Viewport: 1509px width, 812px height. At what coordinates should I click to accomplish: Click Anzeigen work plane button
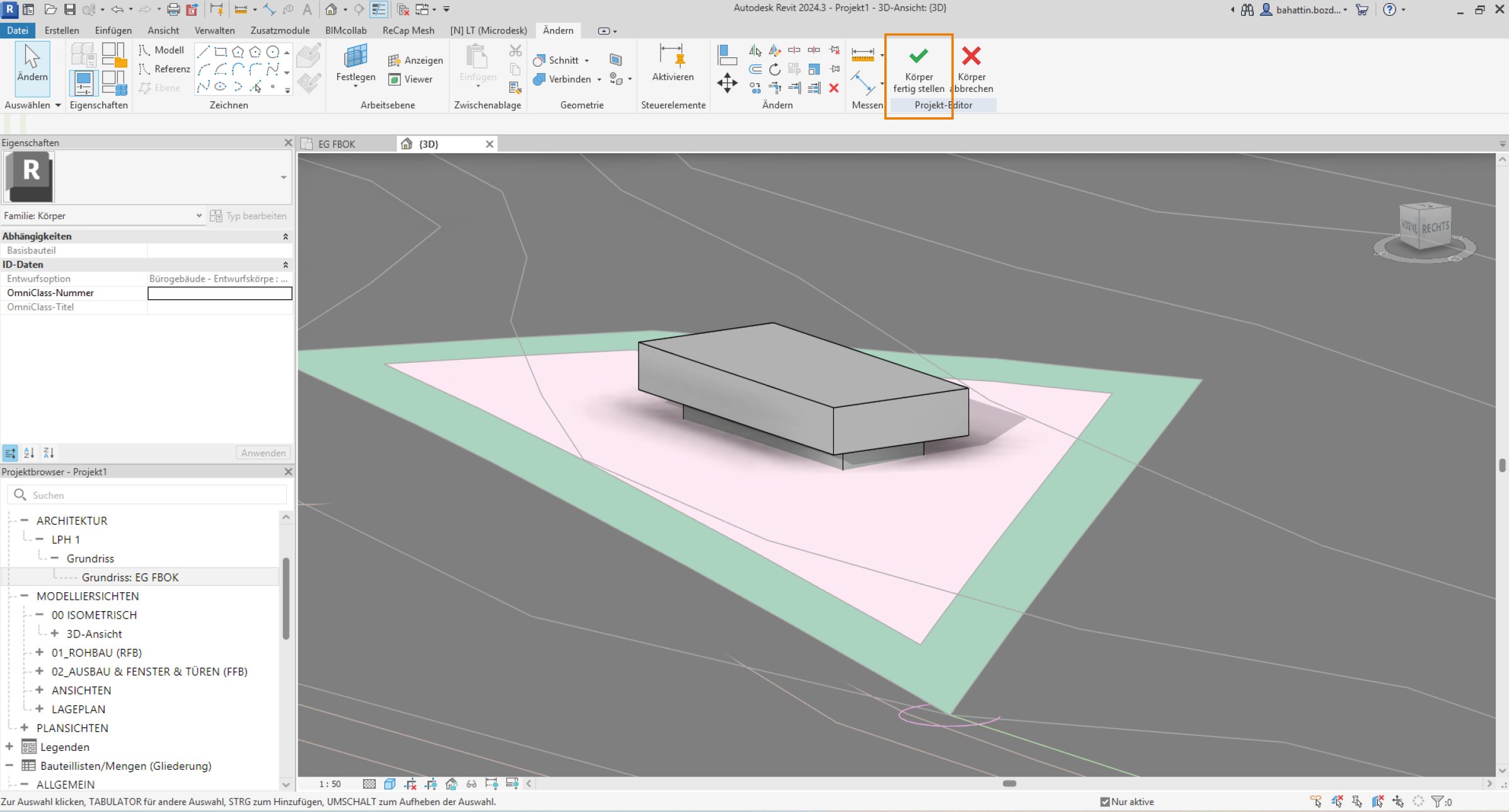pos(415,60)
